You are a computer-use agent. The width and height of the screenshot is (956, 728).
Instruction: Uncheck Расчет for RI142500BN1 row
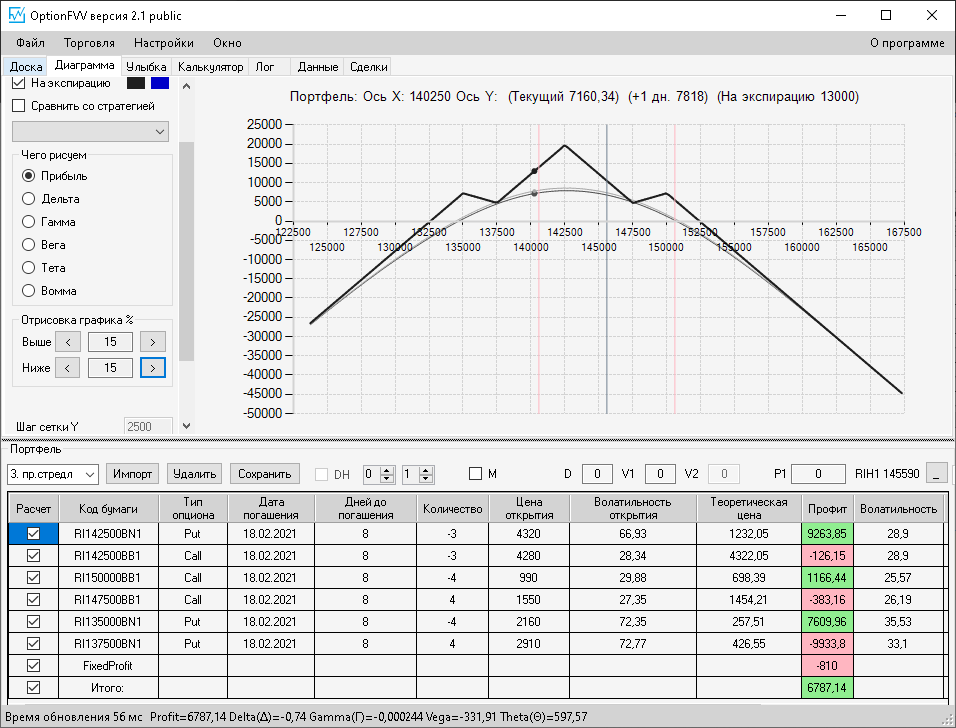click(x=34, y=534)
